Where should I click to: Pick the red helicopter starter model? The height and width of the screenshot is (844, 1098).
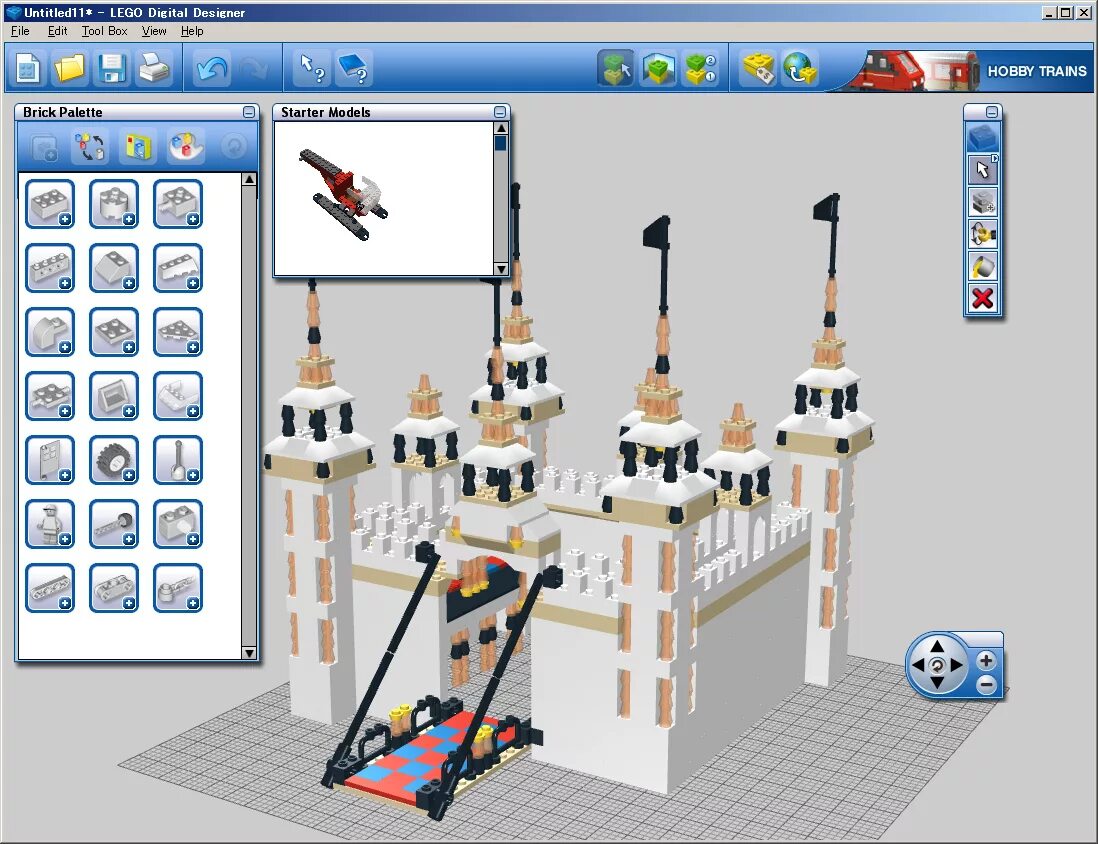(x=343, y=195)
